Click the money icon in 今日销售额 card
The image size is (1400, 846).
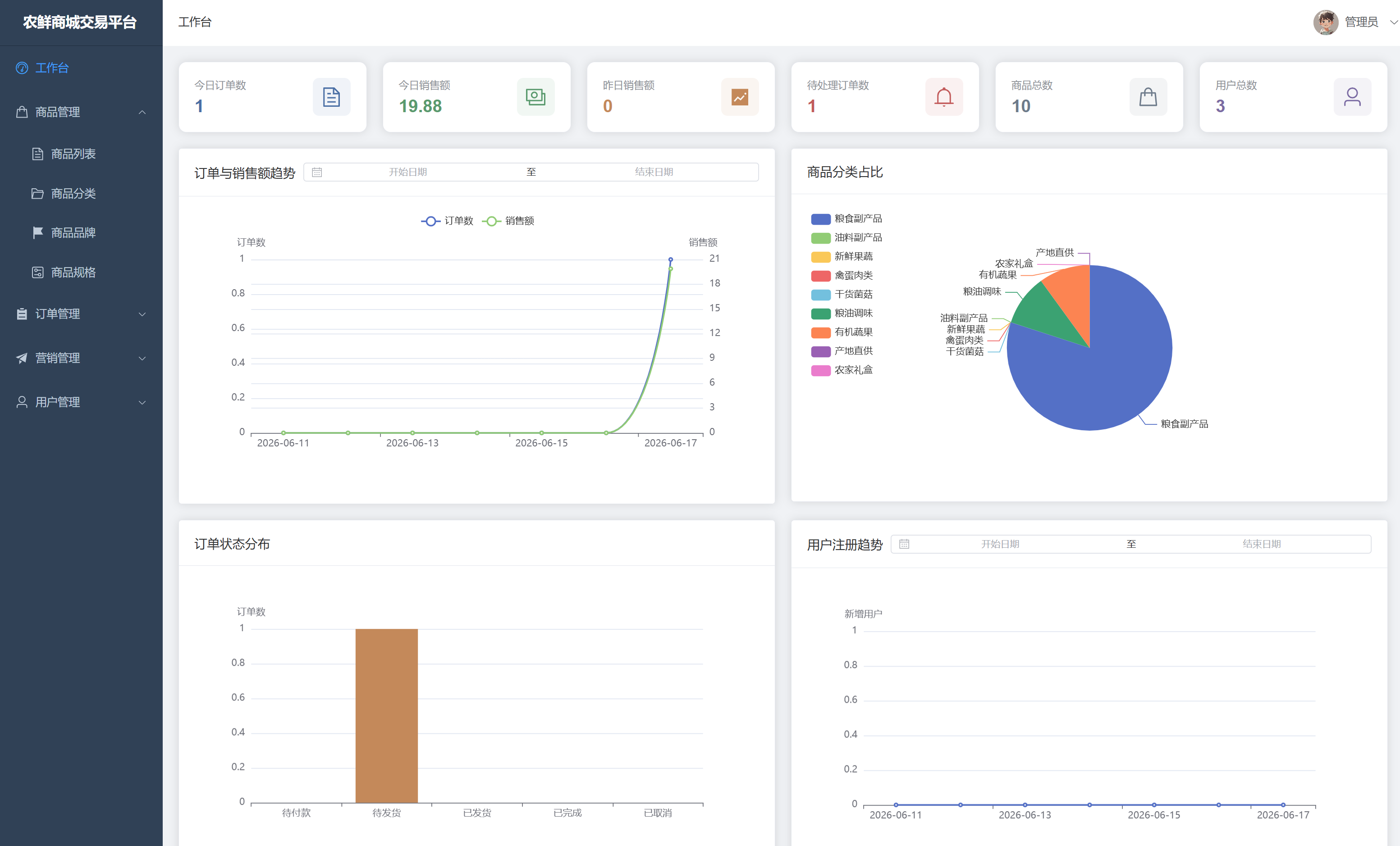tap(535, 97)
